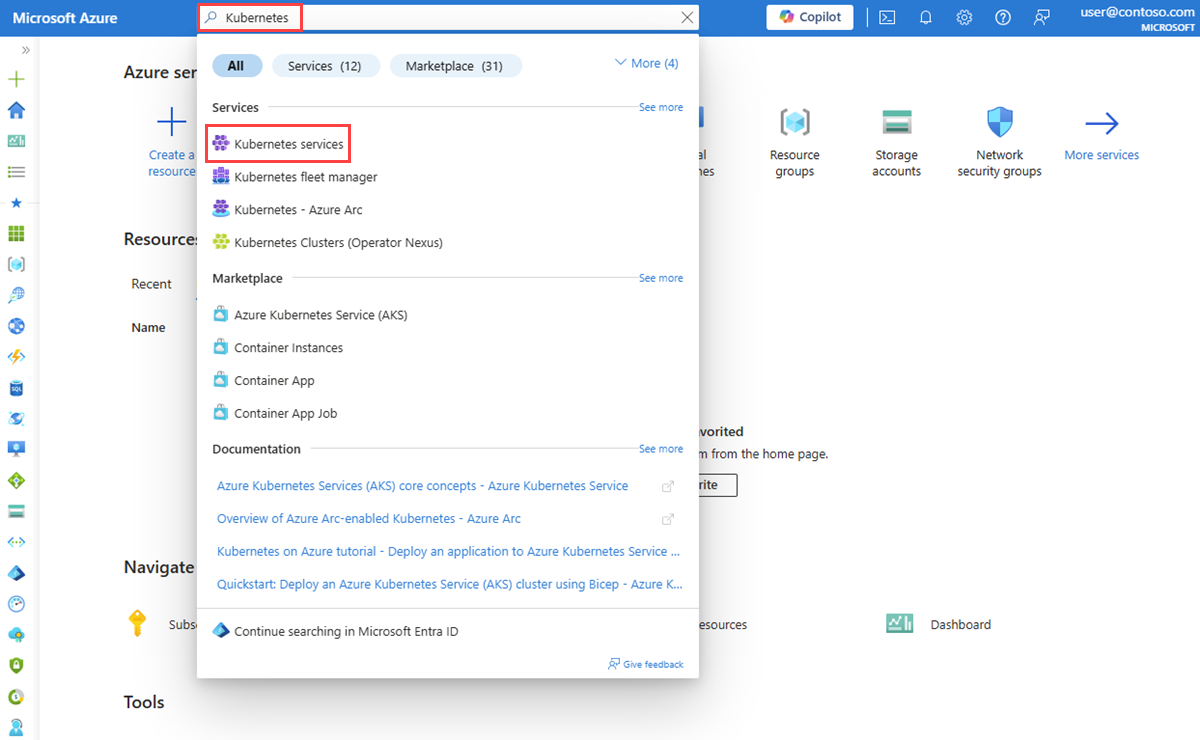The height and width of the screenshot is (740, 1200).
Task: Open Resource groups service tile
Action: pos(795,142)
